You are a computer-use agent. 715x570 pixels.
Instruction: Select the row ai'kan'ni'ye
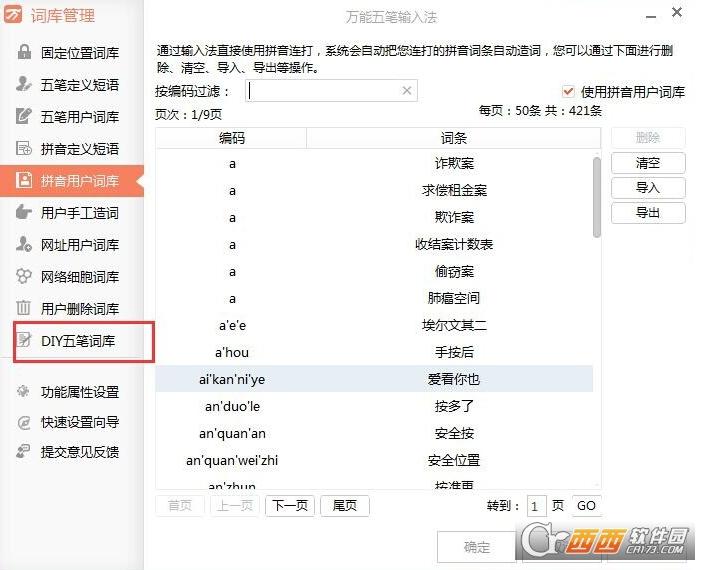[x=374, y=379]
